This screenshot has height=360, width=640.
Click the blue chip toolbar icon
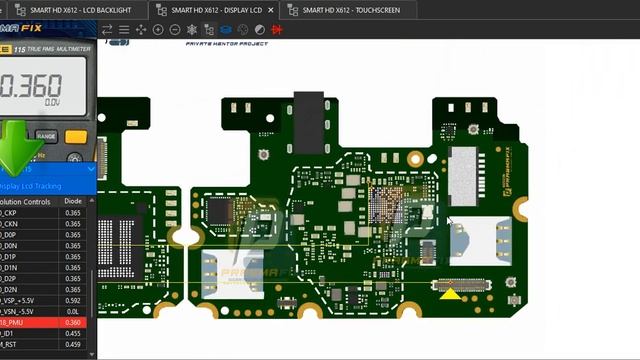226,29
